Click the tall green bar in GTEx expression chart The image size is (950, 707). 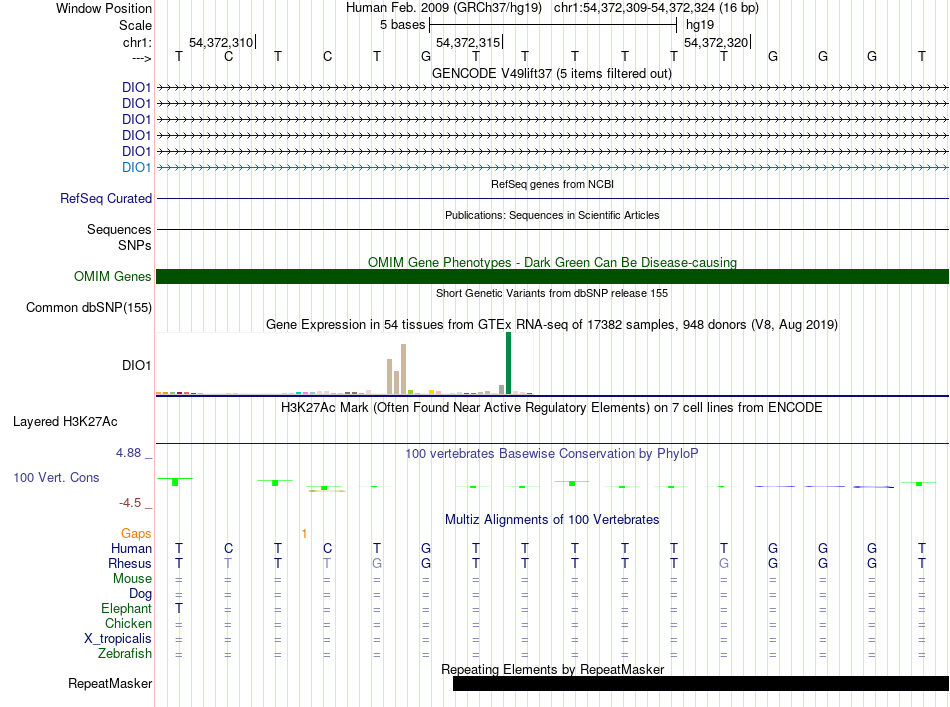tap(508, 363)
